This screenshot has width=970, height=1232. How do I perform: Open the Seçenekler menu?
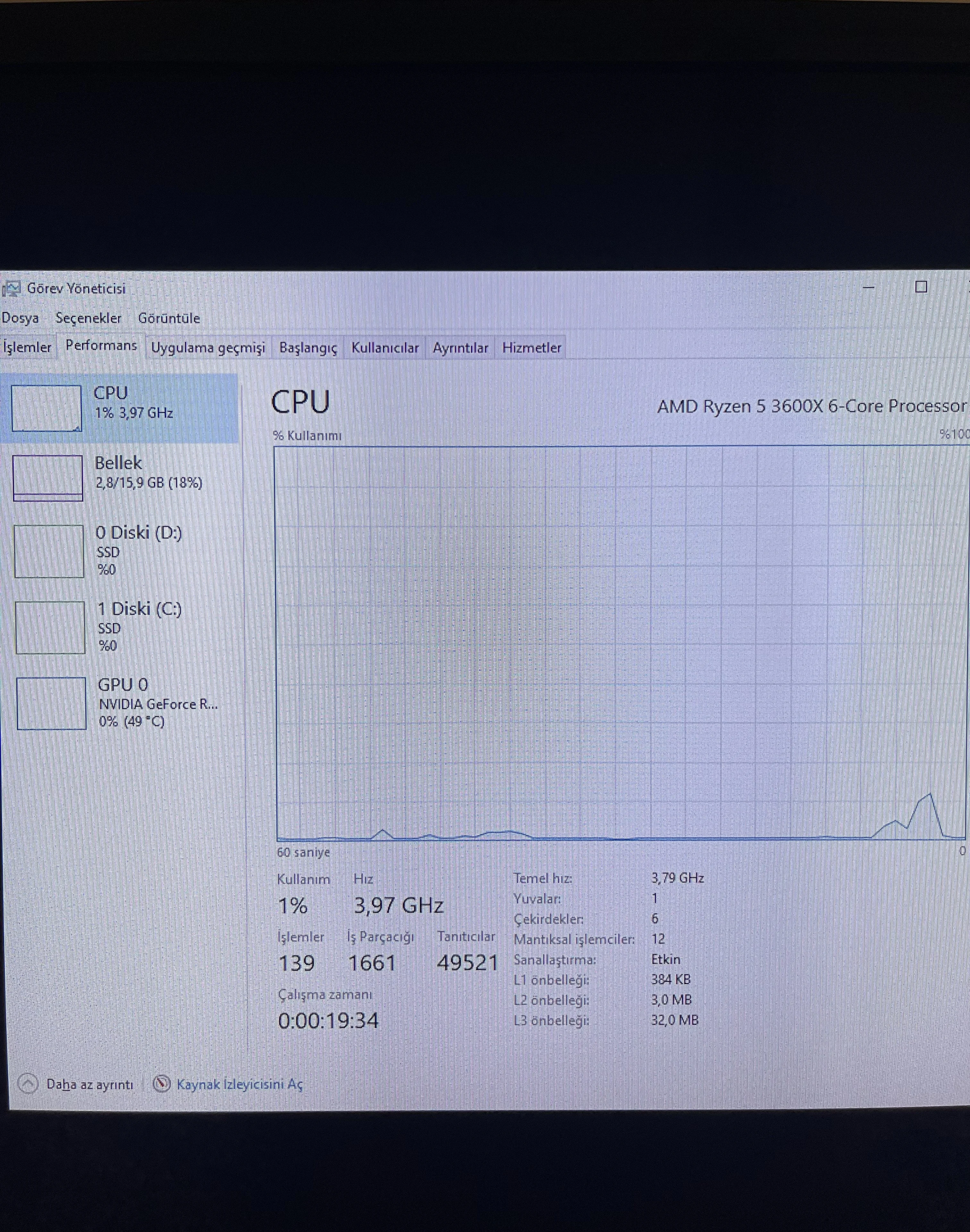pos(89,318)
